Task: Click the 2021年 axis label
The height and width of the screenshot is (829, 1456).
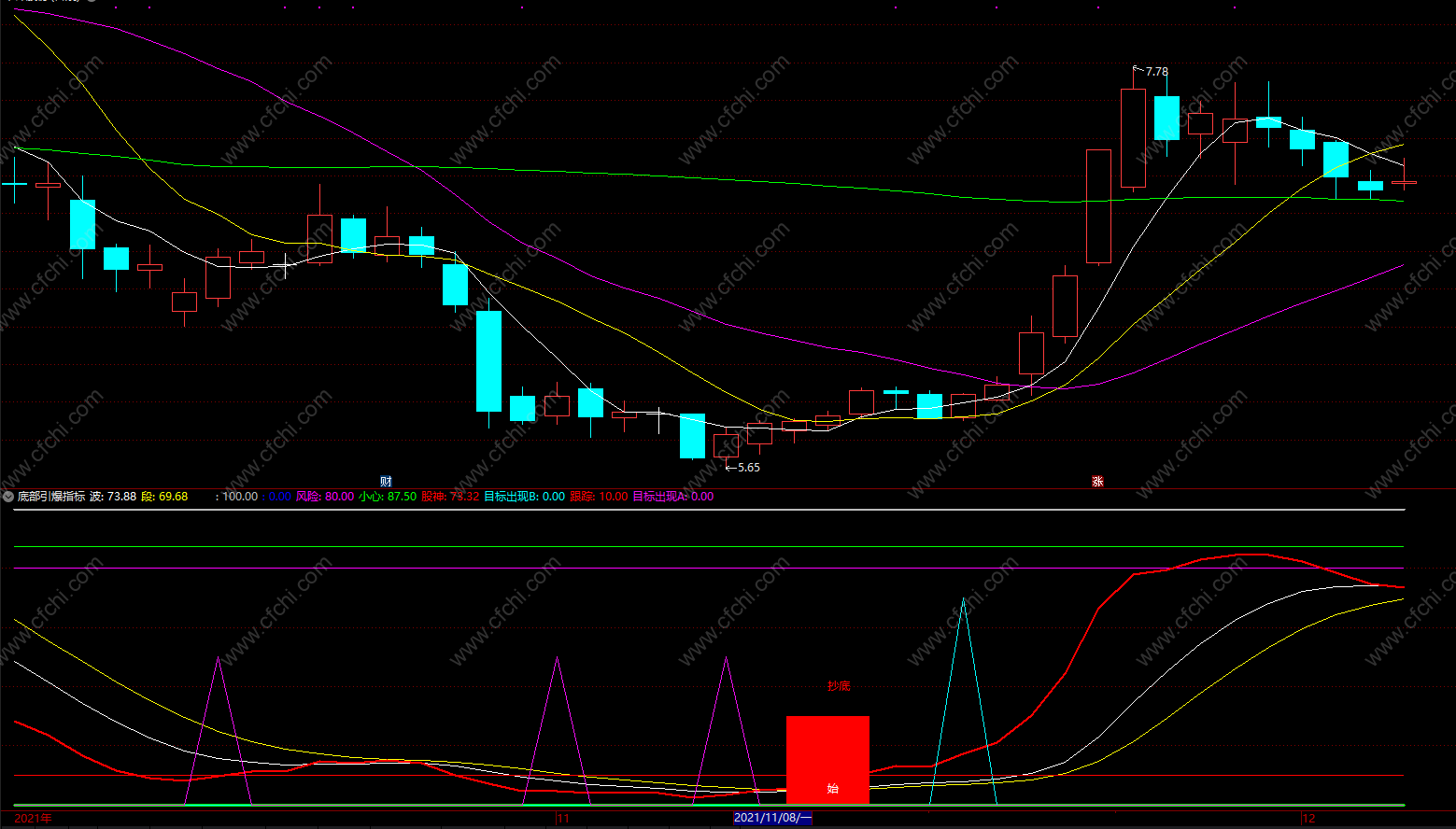Action: click(x=34, y=819)
